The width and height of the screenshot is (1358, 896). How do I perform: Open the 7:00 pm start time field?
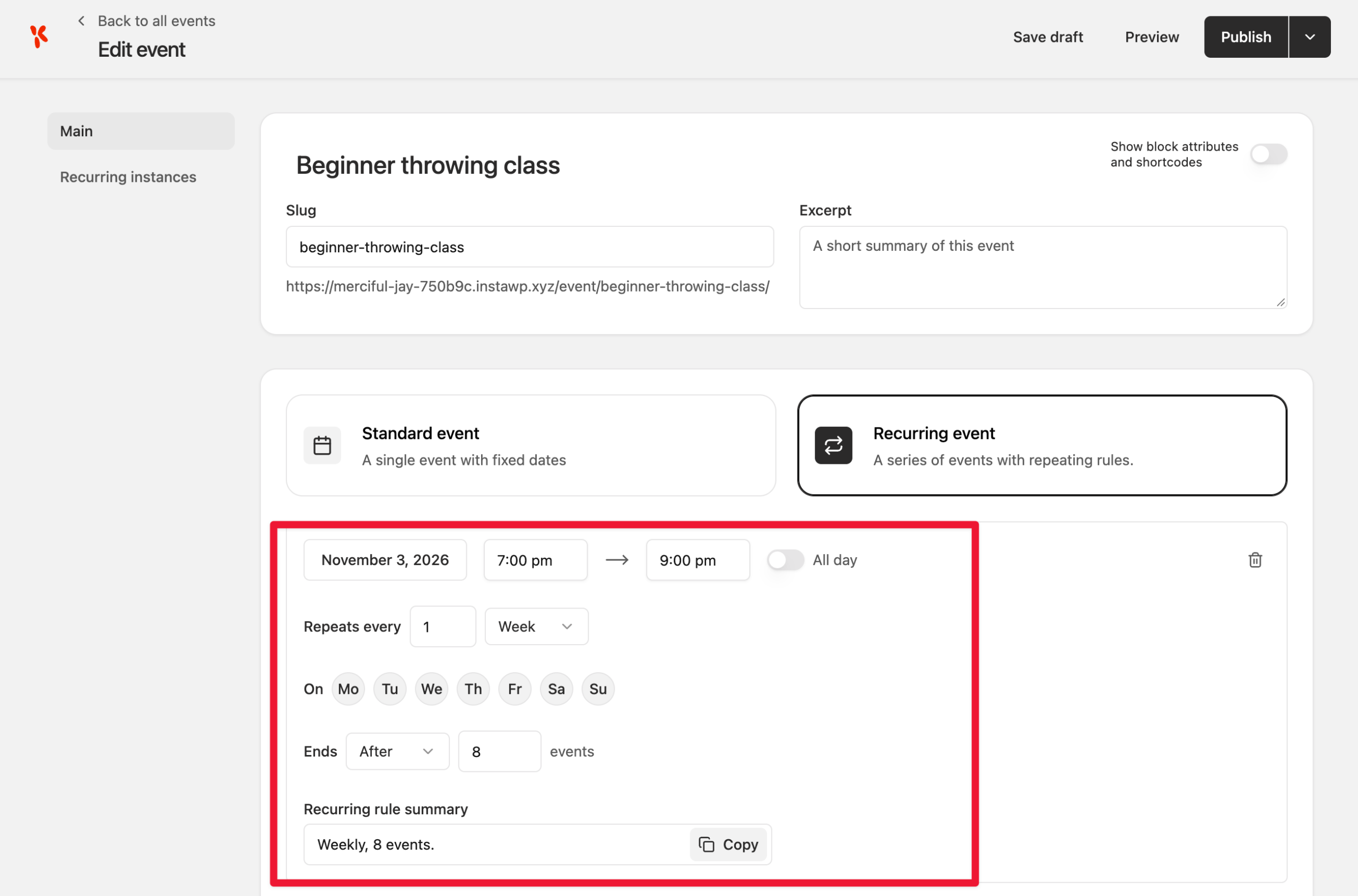click(536, 560)
